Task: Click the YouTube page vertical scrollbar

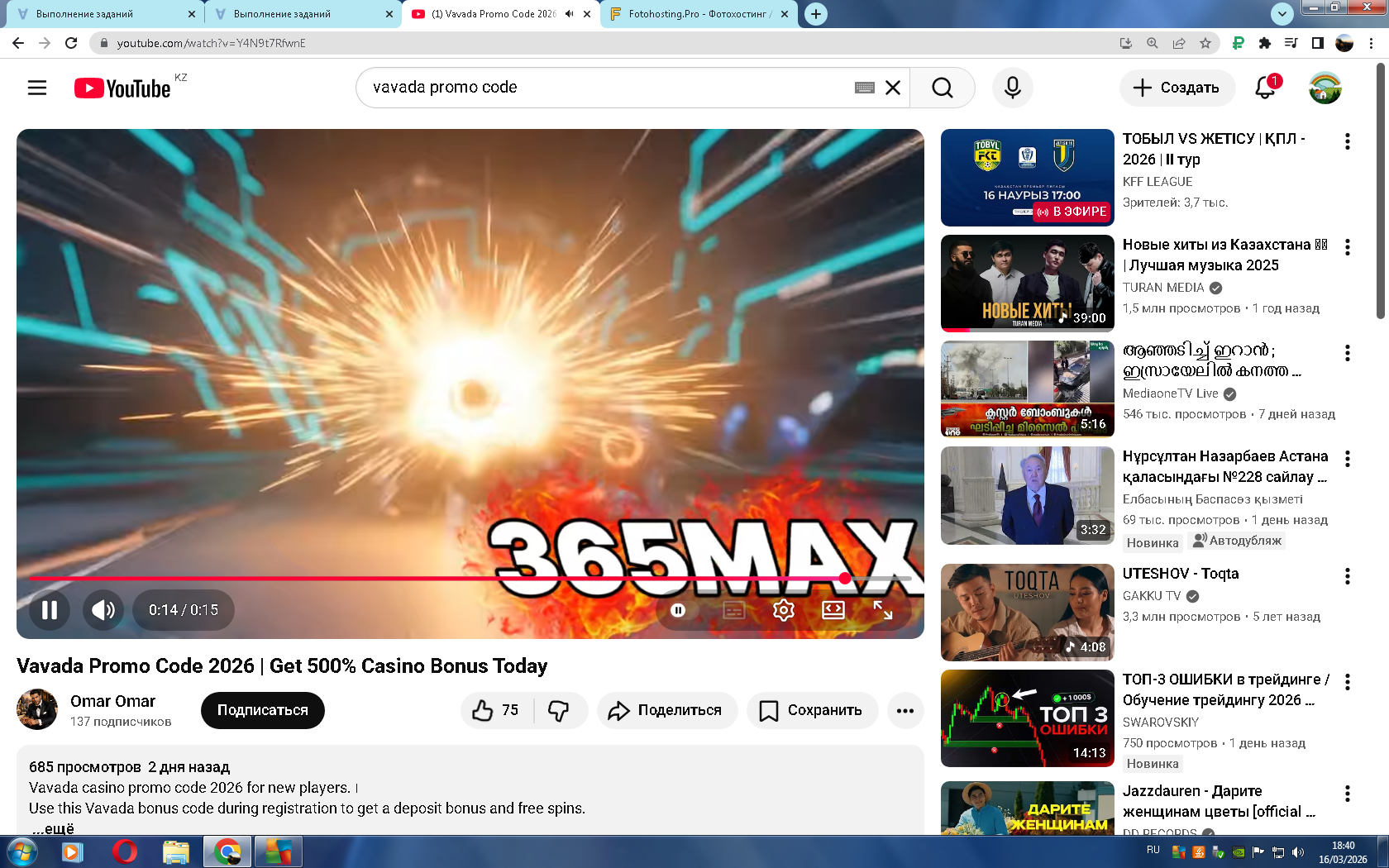Action: pos(1380,191)
